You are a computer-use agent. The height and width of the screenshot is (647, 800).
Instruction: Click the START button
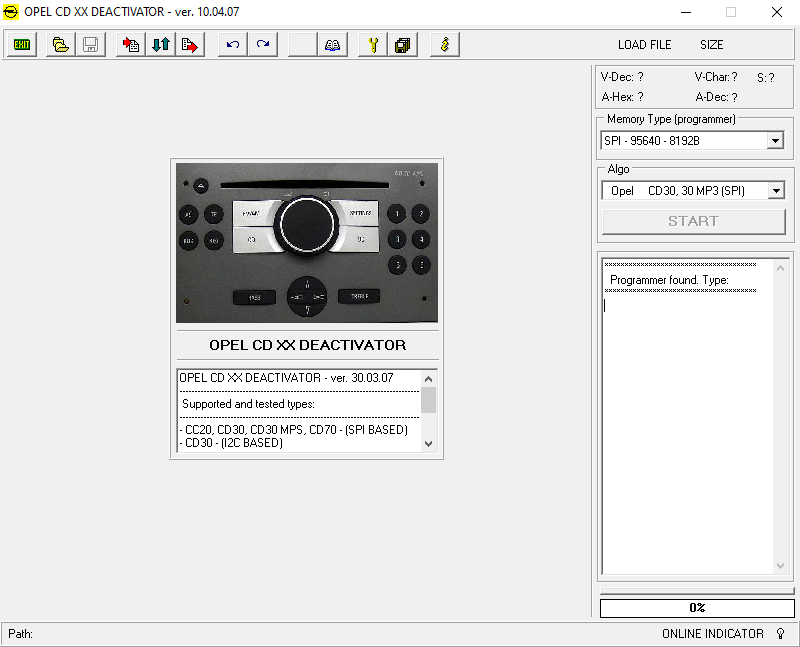point(693,221)
